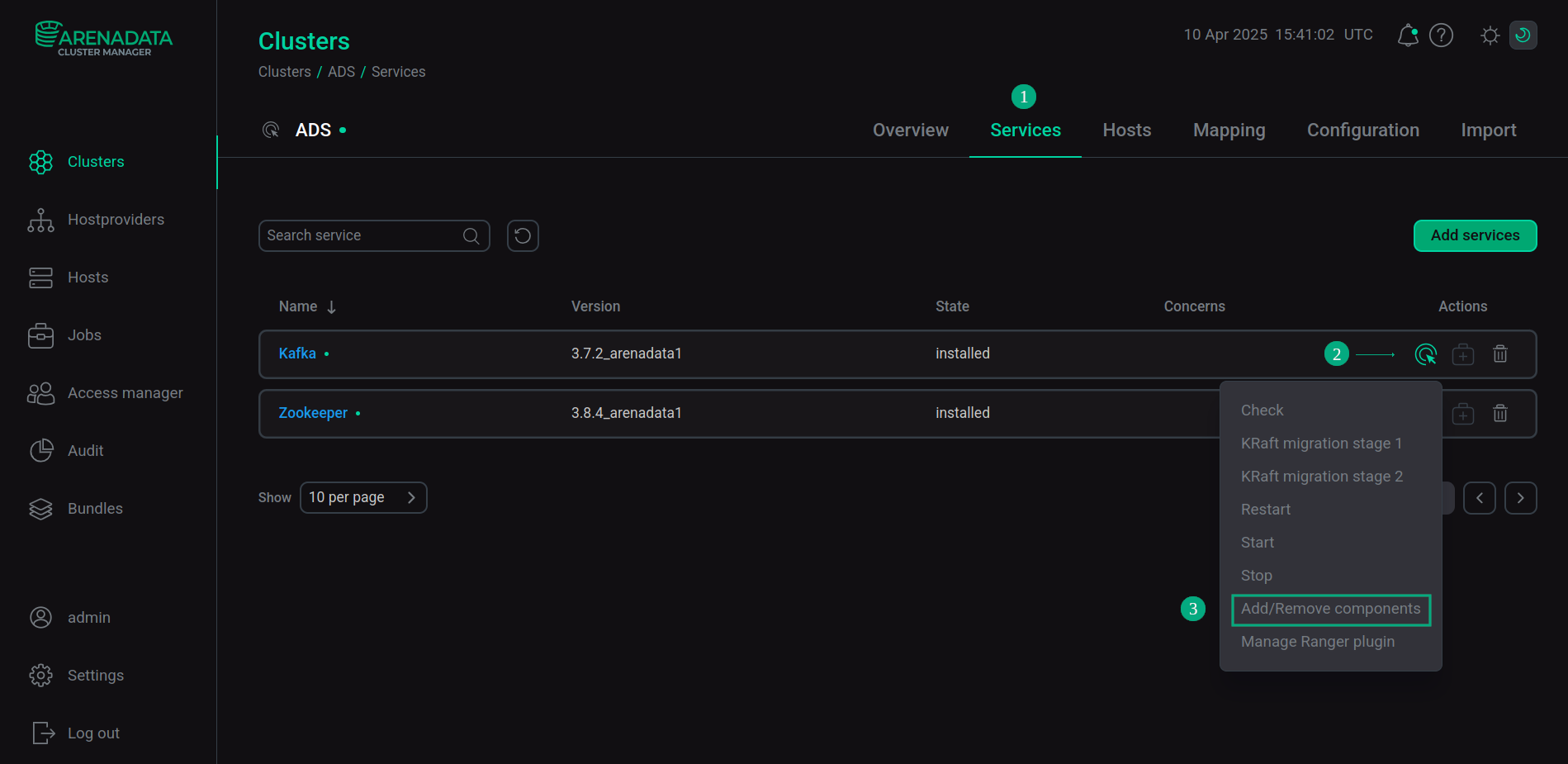Click Log out in the sidebar
Image resolution: width=1568 pixels, height=764 pixels.
(x=93, y=733)
